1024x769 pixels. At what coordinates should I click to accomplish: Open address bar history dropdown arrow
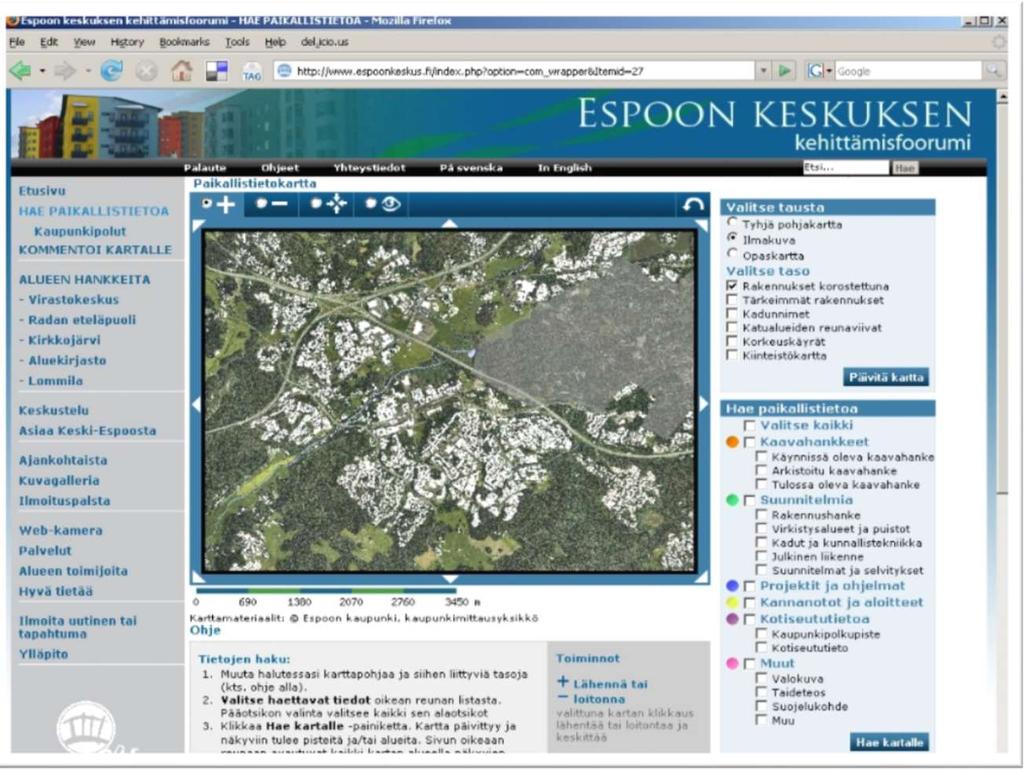763,71
